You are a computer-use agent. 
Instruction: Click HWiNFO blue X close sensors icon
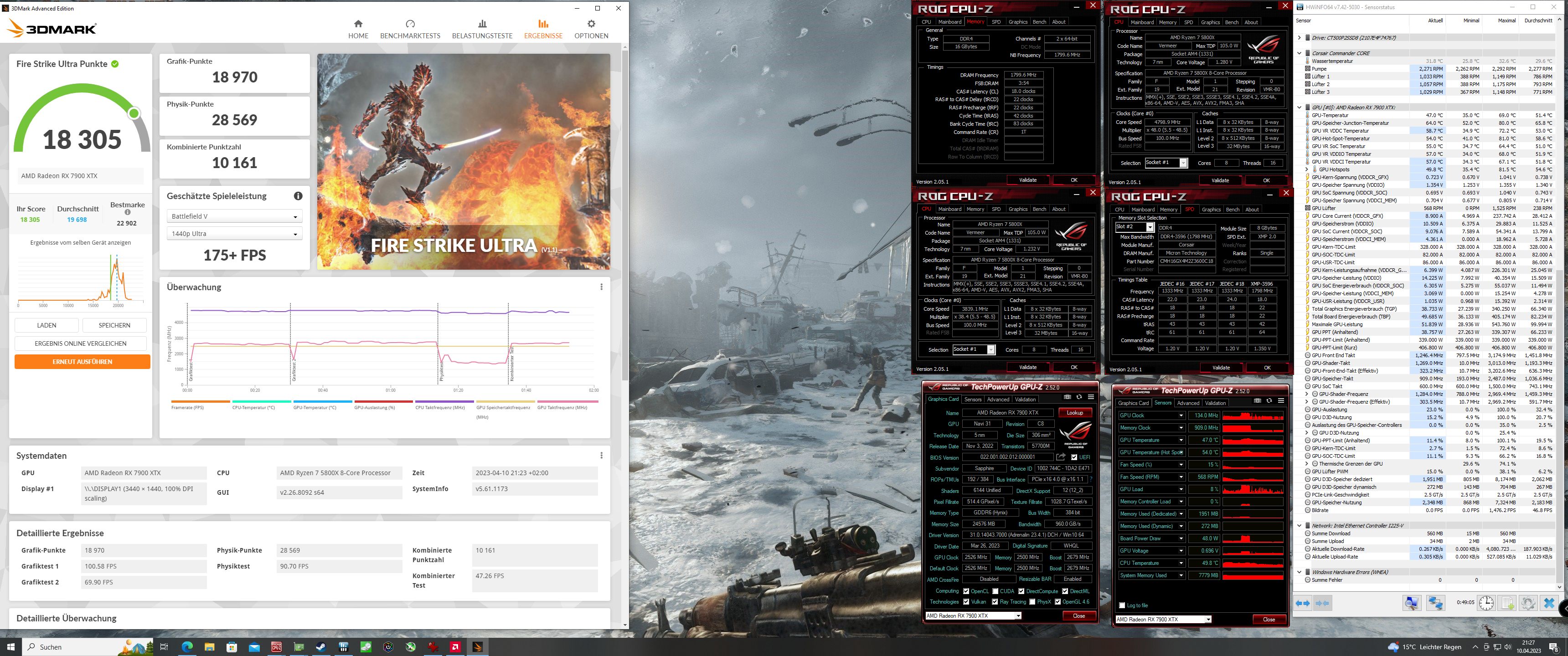[1548, 603]
